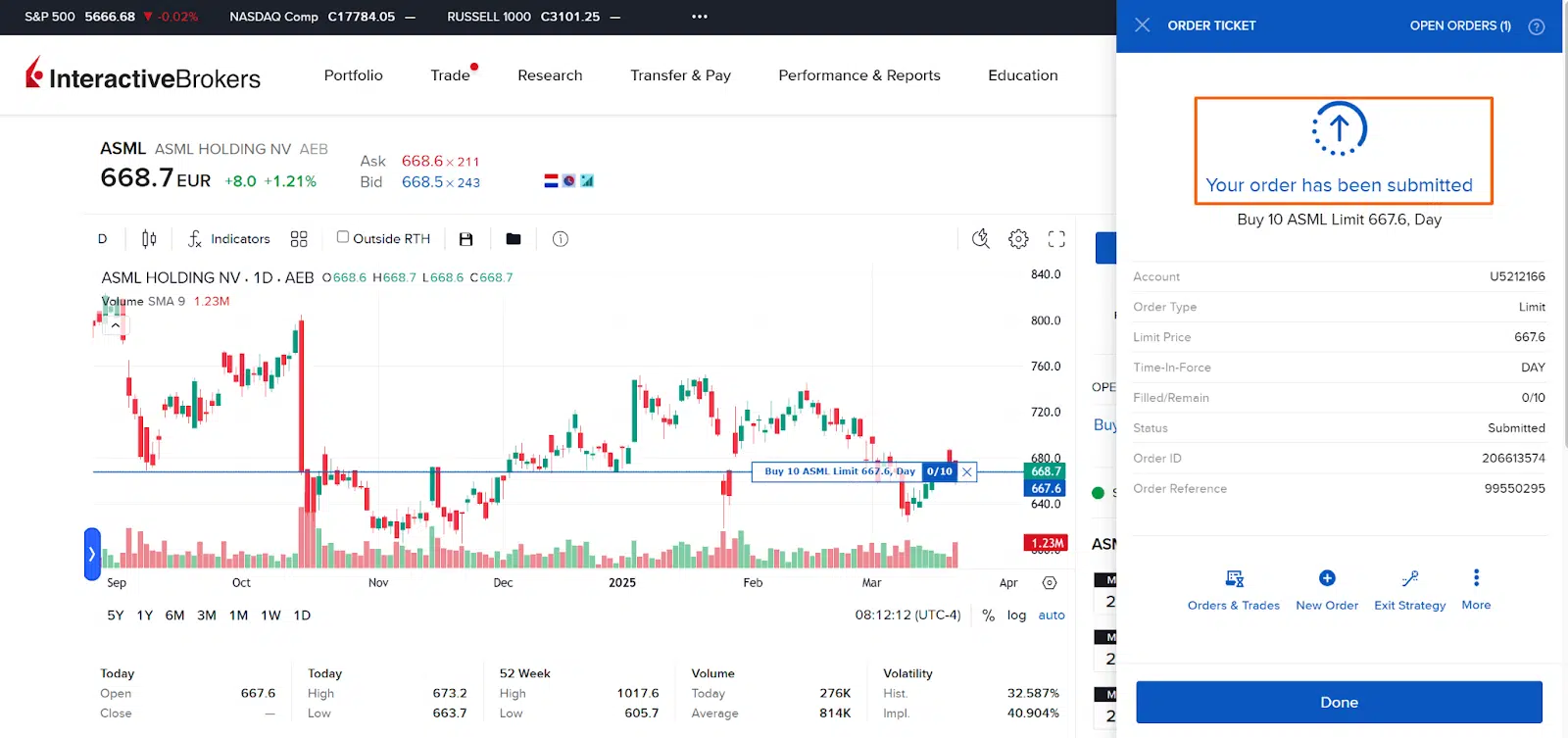Toggle log scale
This screenshot has width=1568, height=738.
coord(1016,615)
